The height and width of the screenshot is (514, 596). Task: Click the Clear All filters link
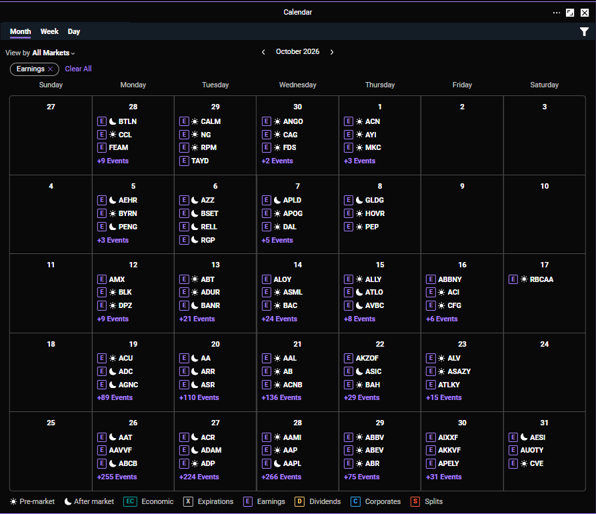coord(78,69)
